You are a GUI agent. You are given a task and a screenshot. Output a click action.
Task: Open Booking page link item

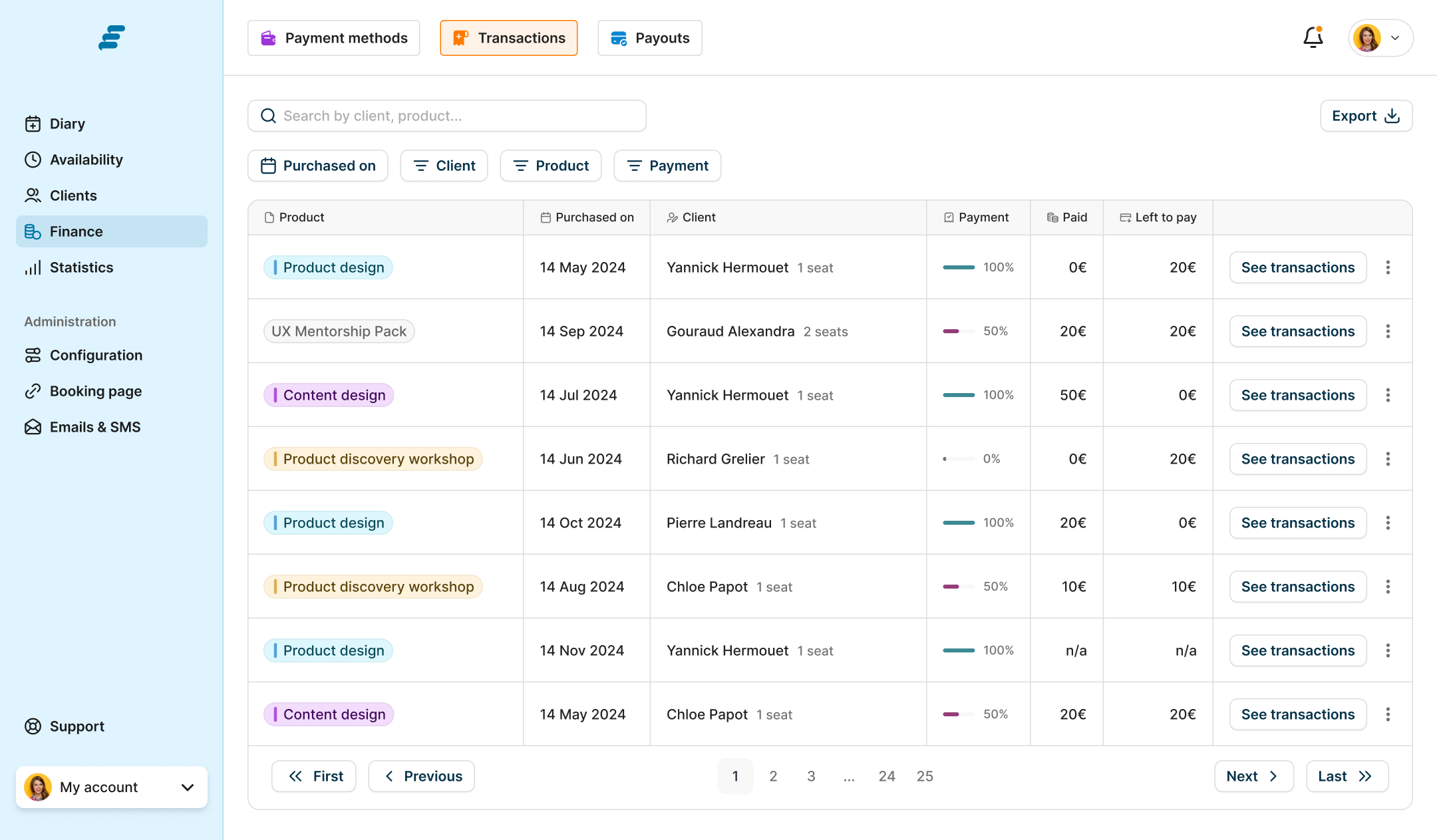[x=95, y=391]
